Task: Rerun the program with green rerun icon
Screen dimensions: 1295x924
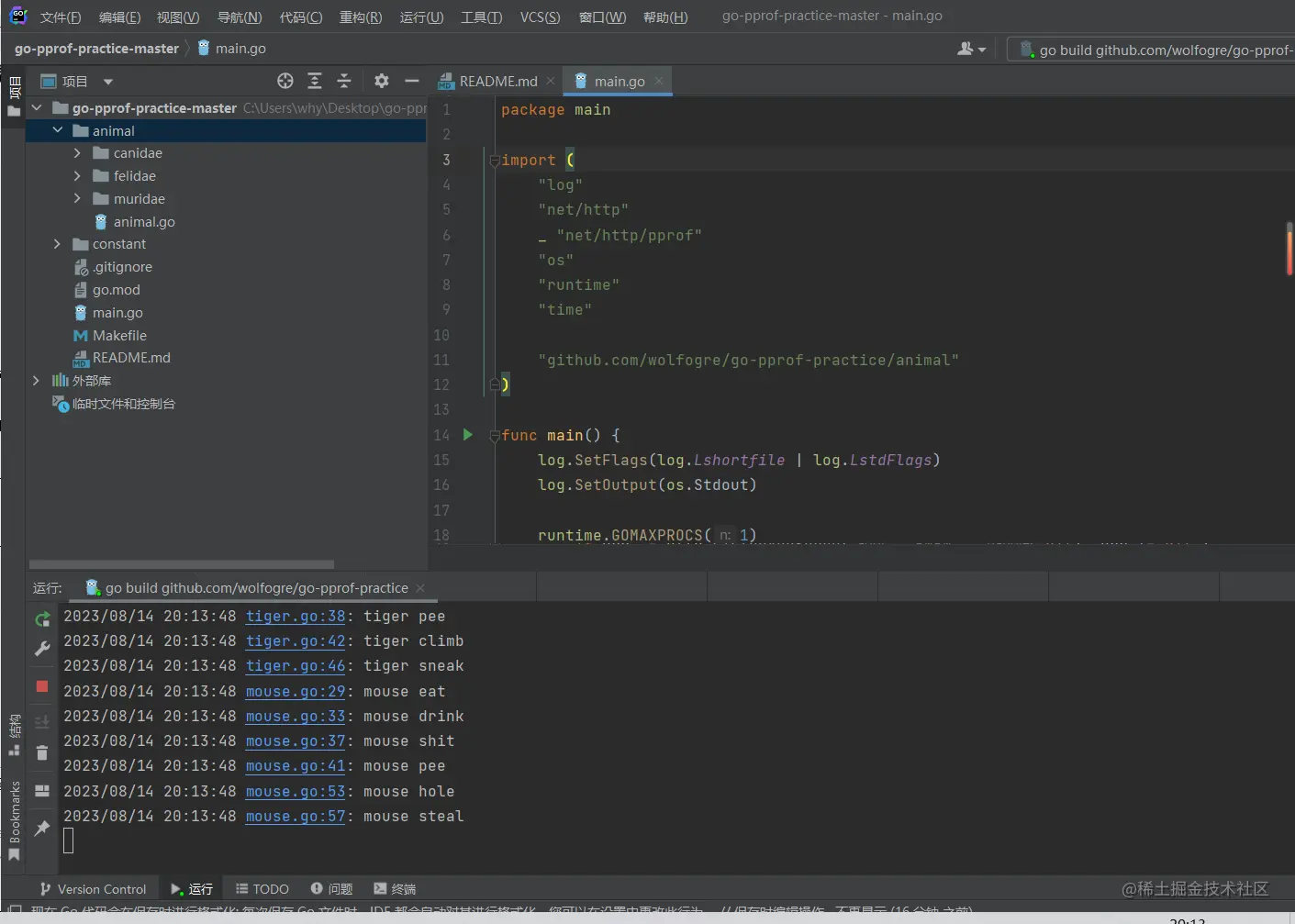Action: (x=42, y=619)
